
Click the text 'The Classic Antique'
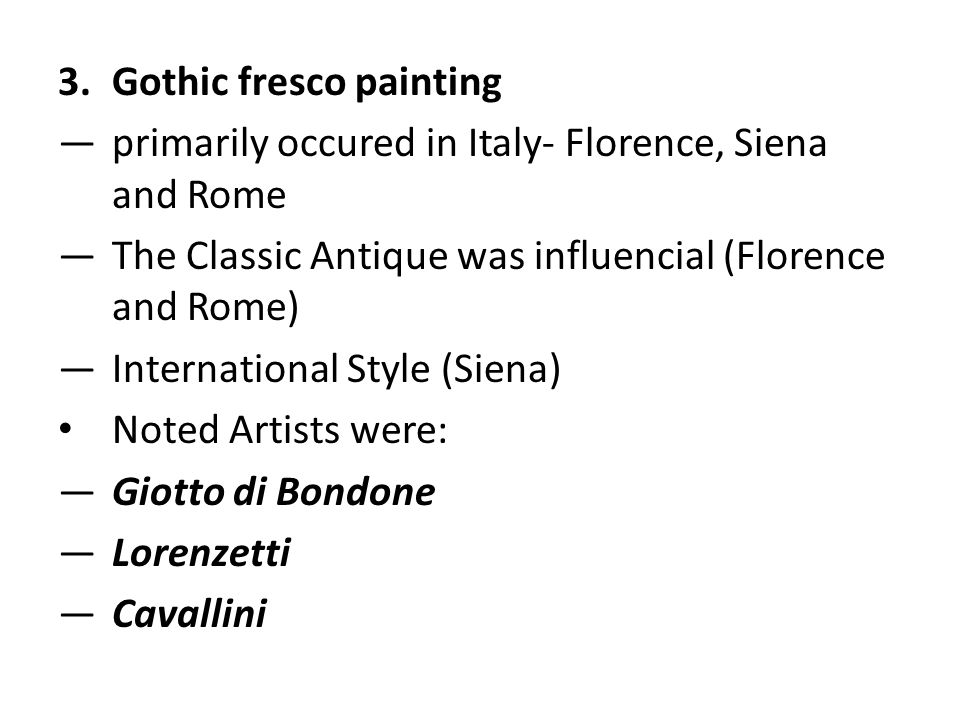pyautogui.click(x=280, y=256)
